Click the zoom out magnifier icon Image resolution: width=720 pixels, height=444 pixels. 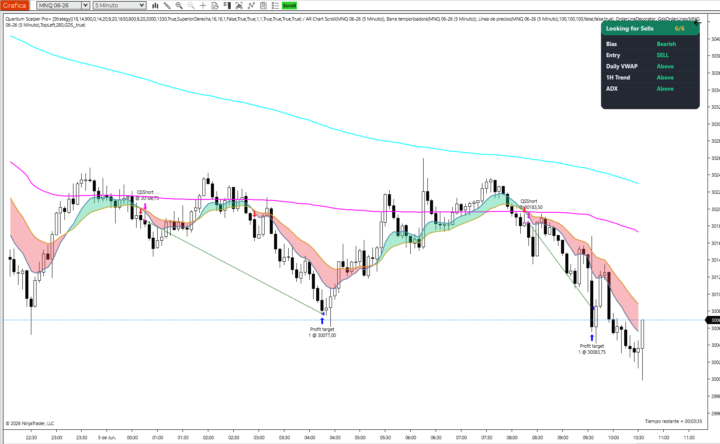[191, 6]
